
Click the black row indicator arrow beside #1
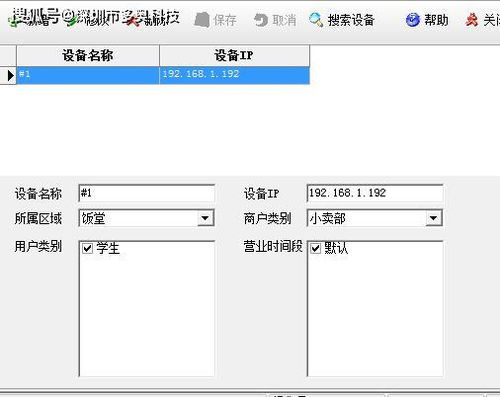pyautogui.click(x=10, y=76)
